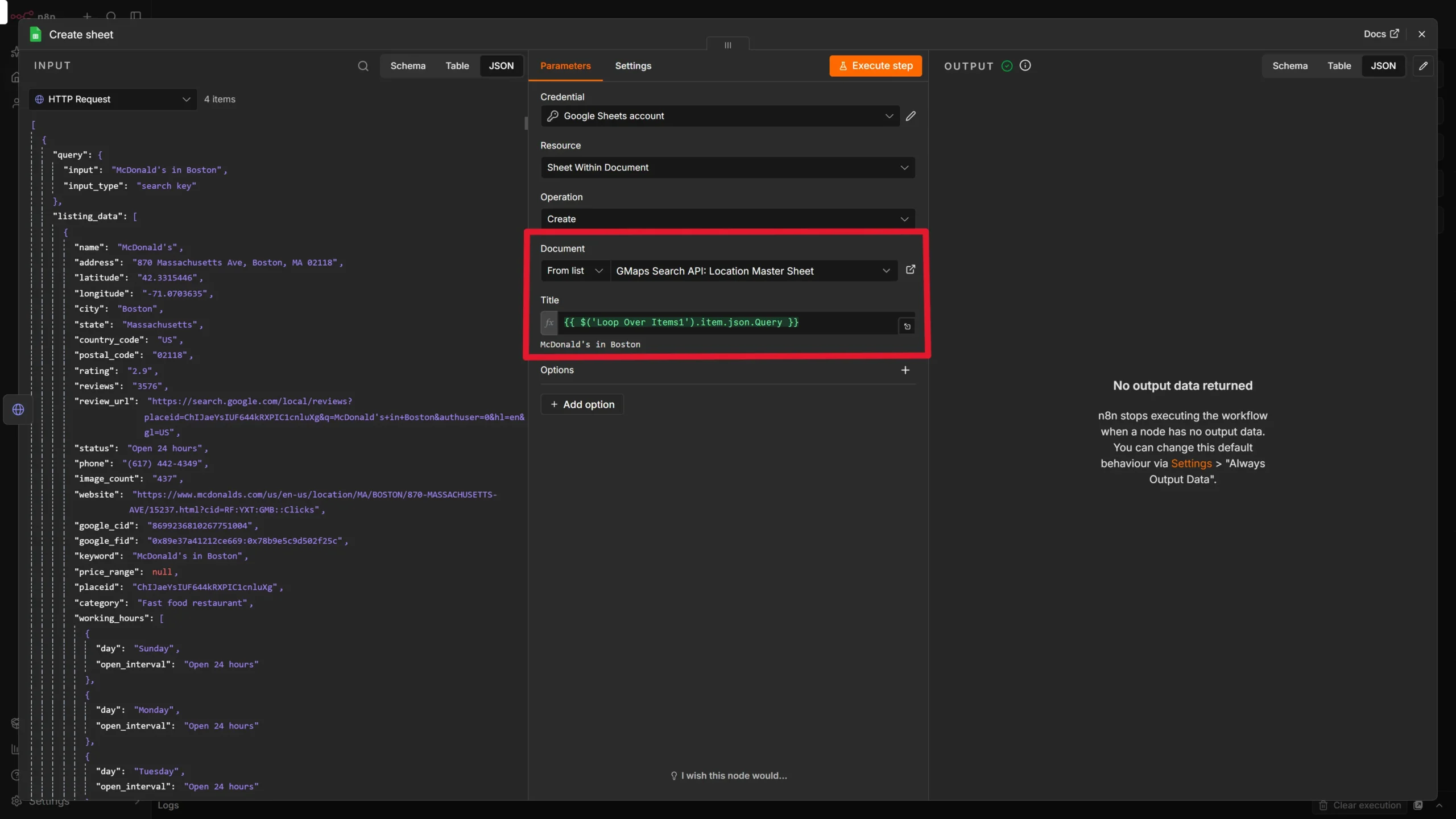
Task: Select INPUT JSON view
Action: pyautogui.click(x=501, y=66)
